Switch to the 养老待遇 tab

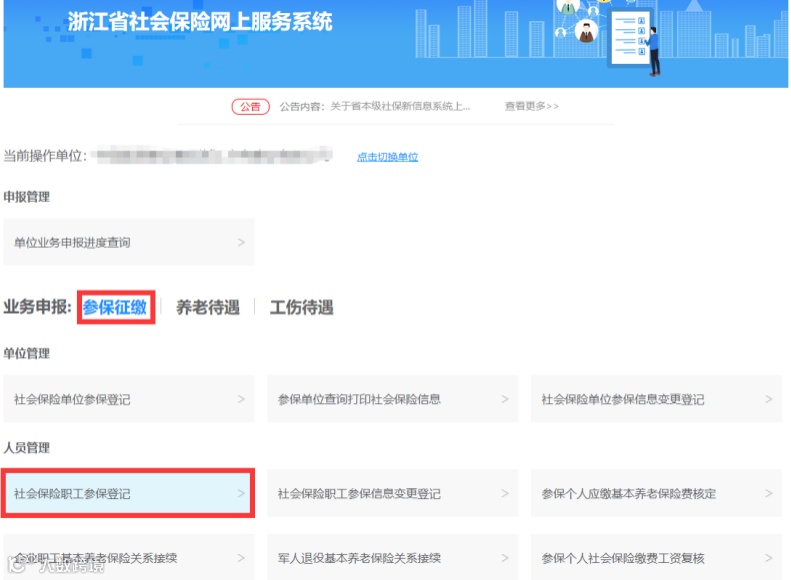coord(208,307)
